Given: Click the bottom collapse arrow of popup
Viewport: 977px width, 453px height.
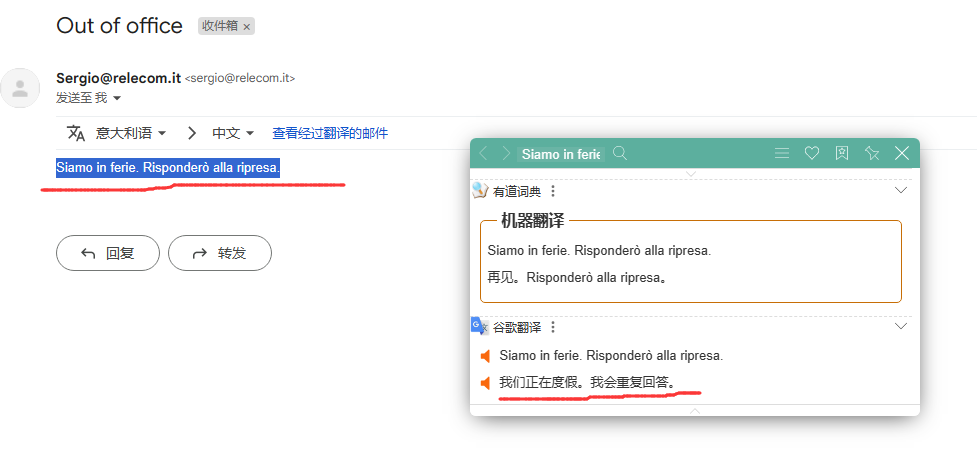Looking at the screenshot, I should pos(695,411).
